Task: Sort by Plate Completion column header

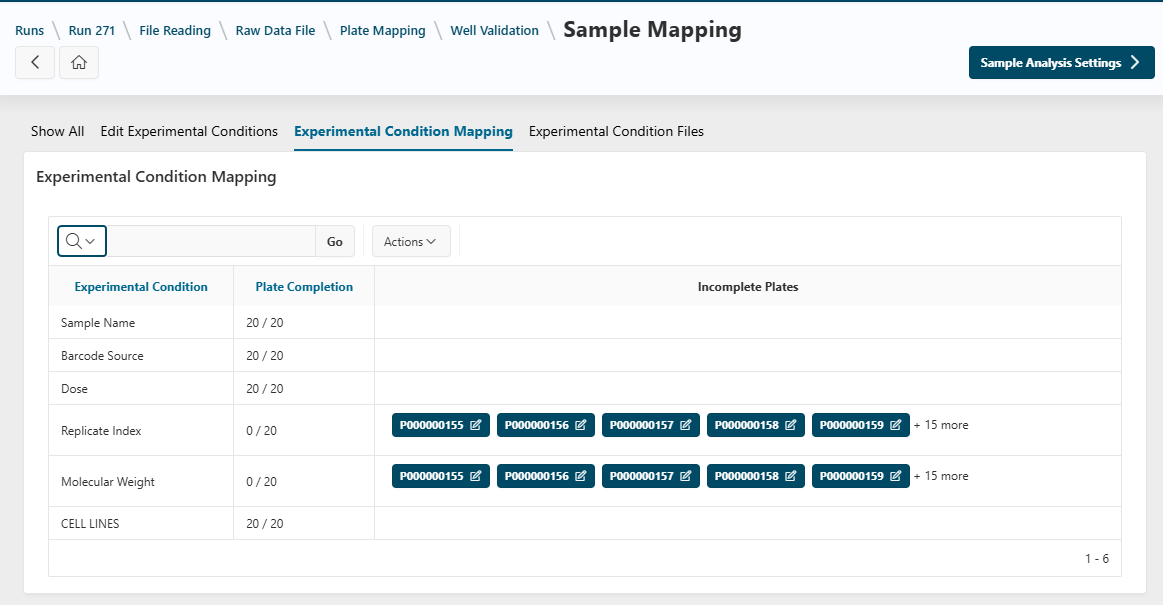Action: click(x=304, y=287)
